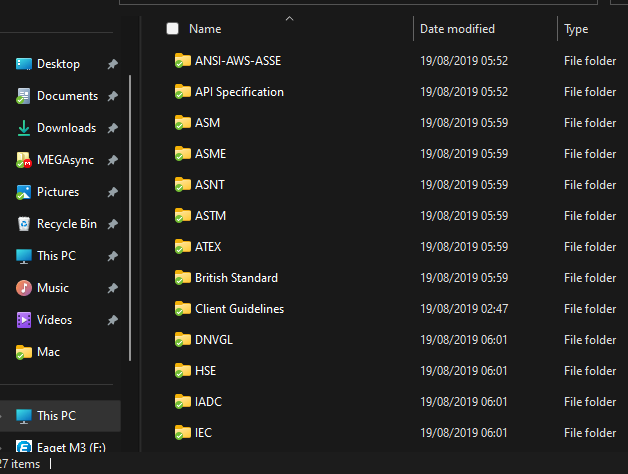Click the Recycle Bin icon
Viewport: 628px width, 474px height.
tap(24, 224)
